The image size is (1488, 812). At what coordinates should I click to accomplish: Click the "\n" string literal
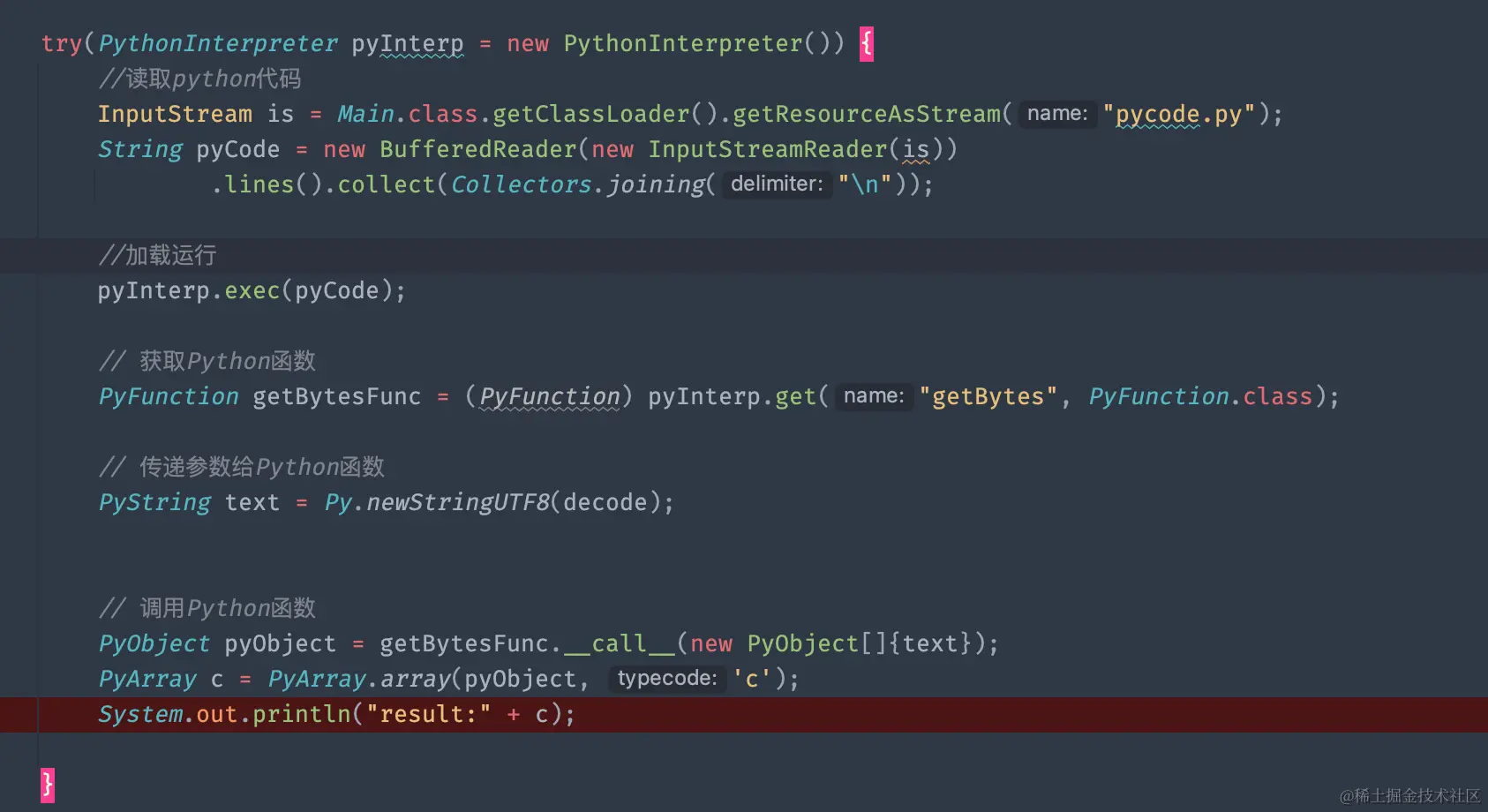click(865, 184)
